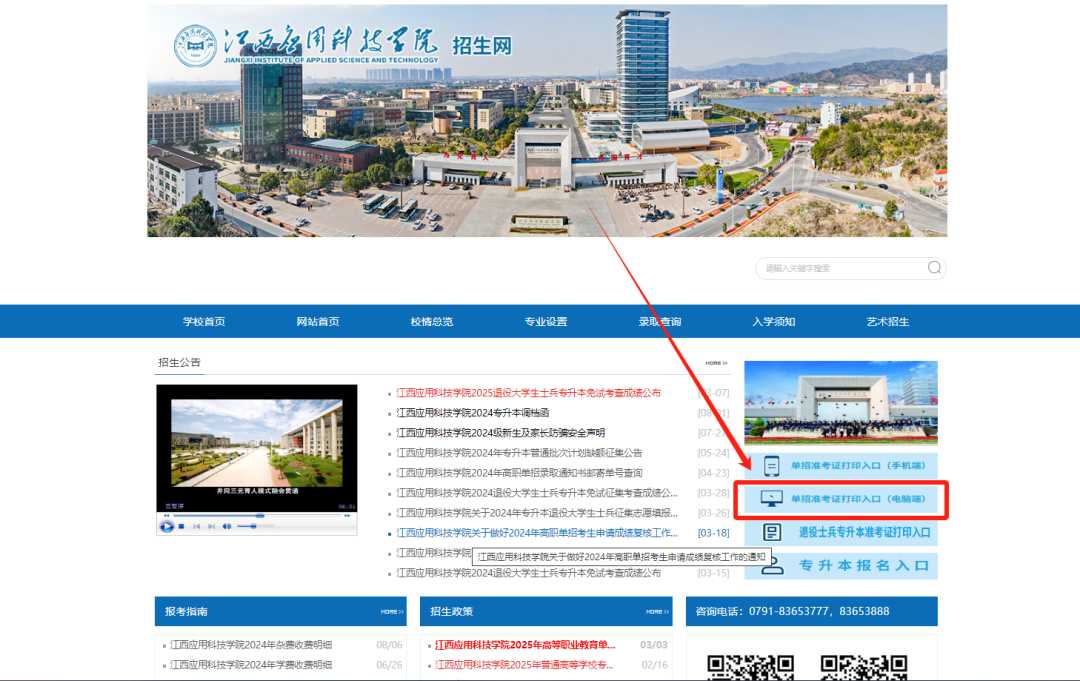Adjust the video volume slider

tap(255, 526)
